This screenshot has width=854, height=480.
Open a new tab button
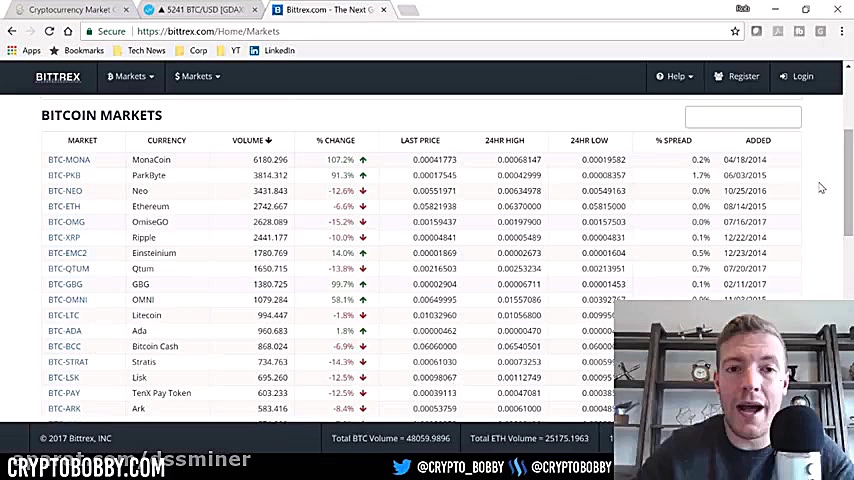point(408,10)
